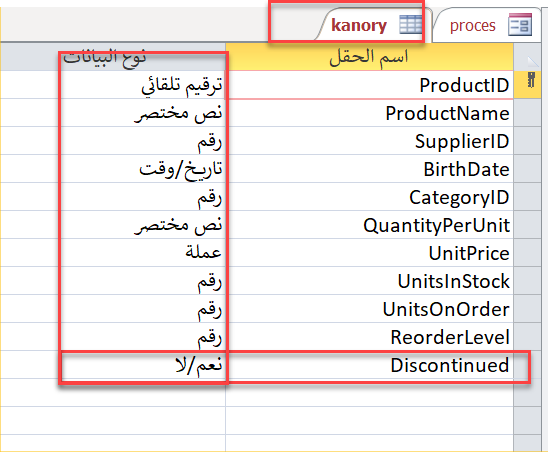Click the kanory table datasheet icon
Viewport: 548px width, 452px height.
pos(411,24)
